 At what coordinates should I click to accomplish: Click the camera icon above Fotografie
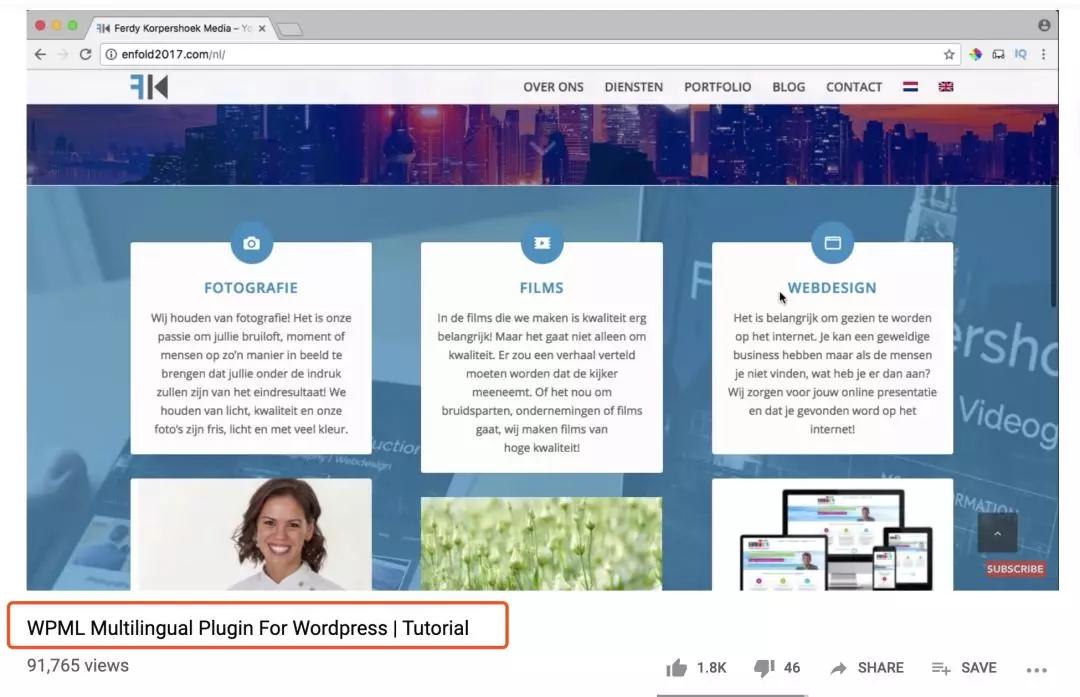(251, 243)
